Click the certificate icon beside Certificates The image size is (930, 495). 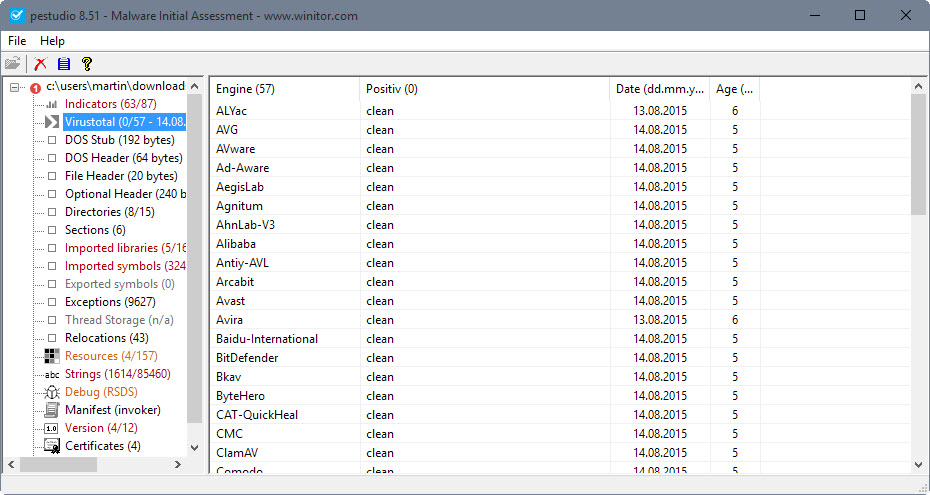click(x=52, y=446)
